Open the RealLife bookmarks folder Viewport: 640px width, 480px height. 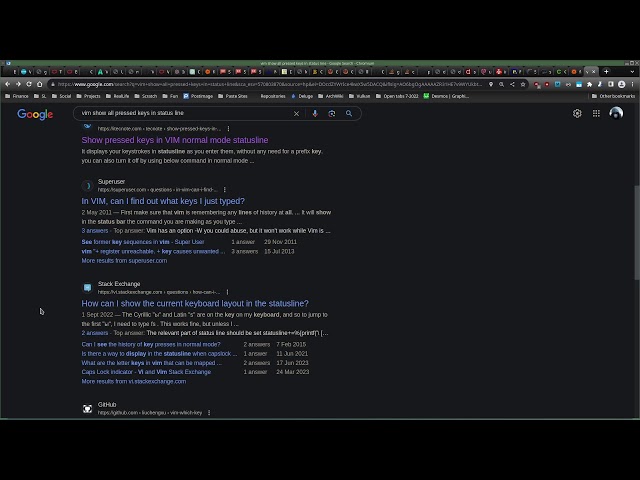click(118, 96)
